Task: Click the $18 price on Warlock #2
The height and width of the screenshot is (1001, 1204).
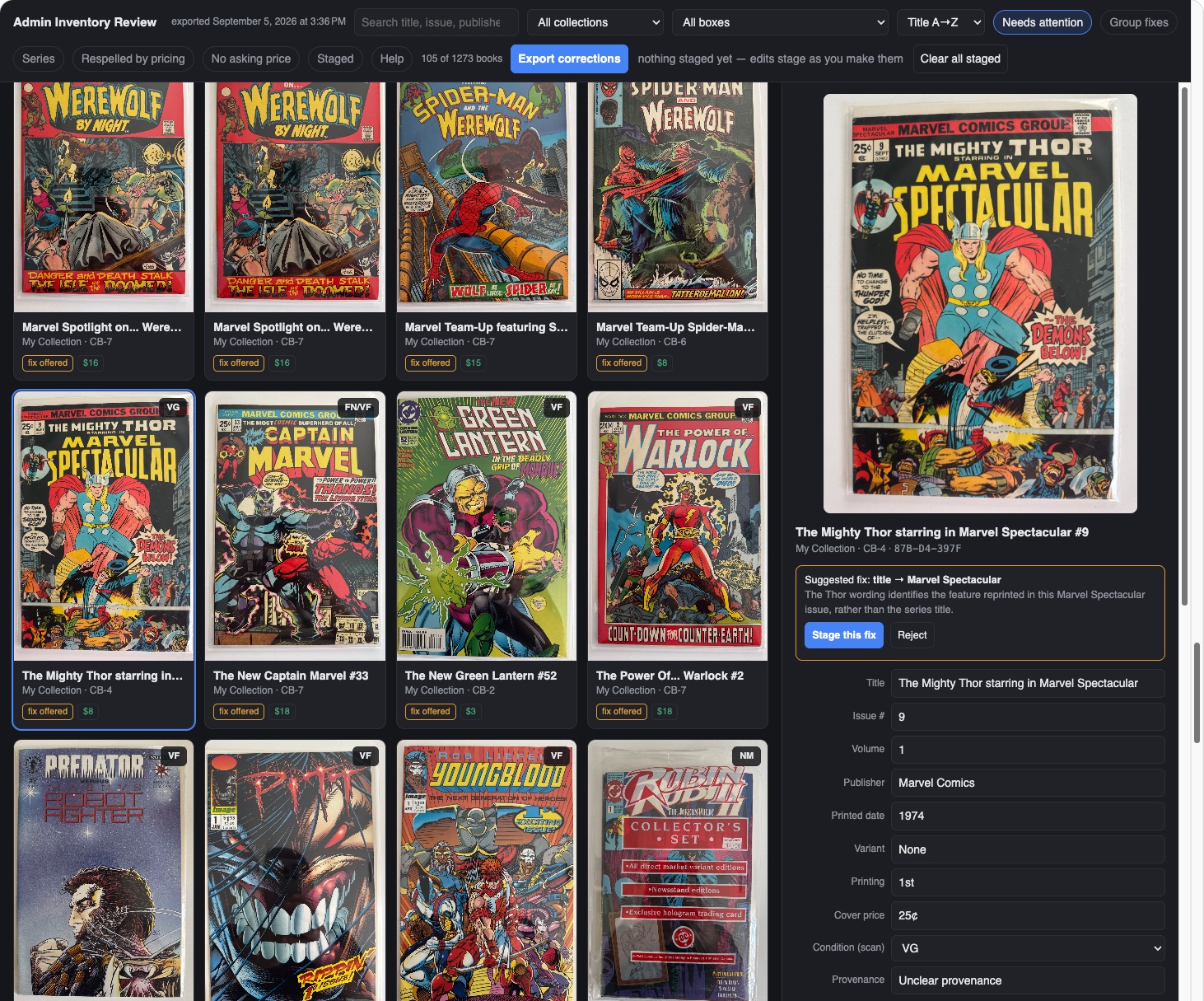Action: click(665, 711)
